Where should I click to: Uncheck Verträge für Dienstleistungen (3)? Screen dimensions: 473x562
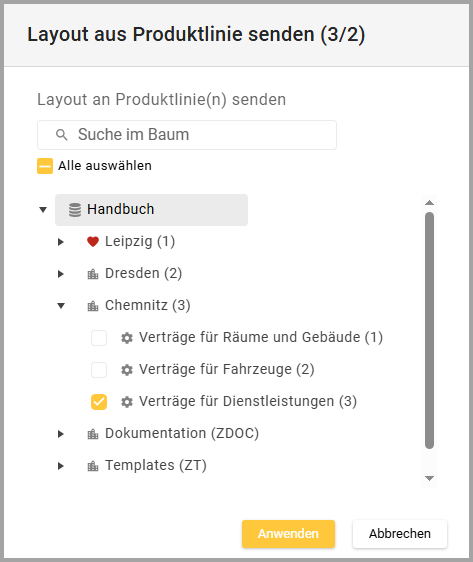point(99,402)
